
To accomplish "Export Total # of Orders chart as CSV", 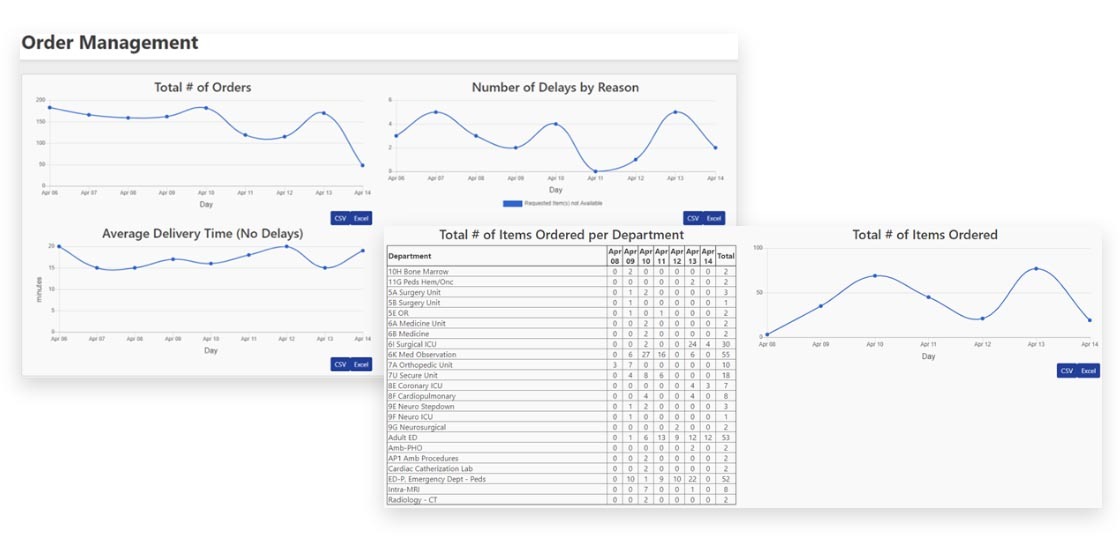I will [340, 219].
